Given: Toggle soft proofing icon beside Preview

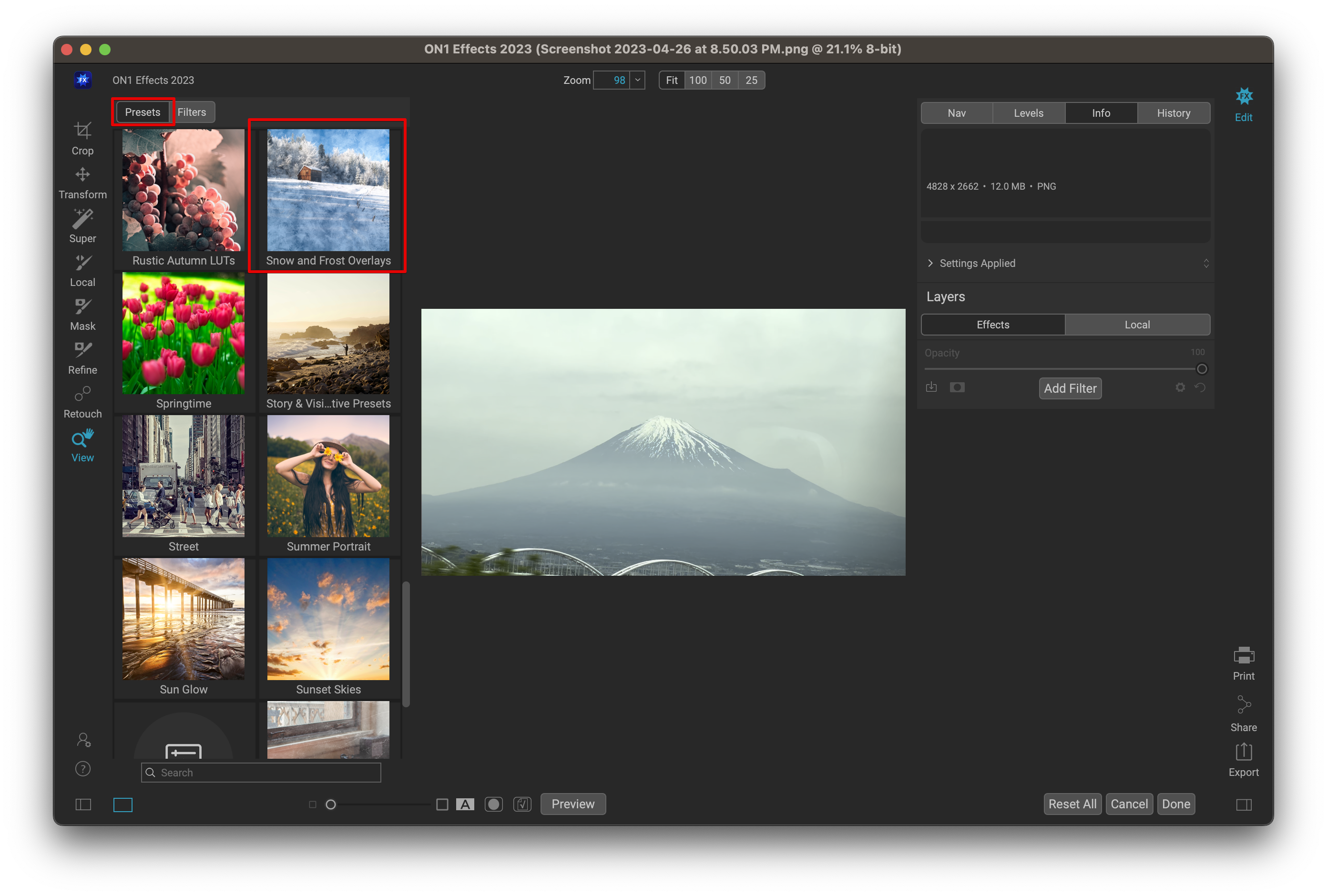Looking at the screenshot, I should click(522, 804).
